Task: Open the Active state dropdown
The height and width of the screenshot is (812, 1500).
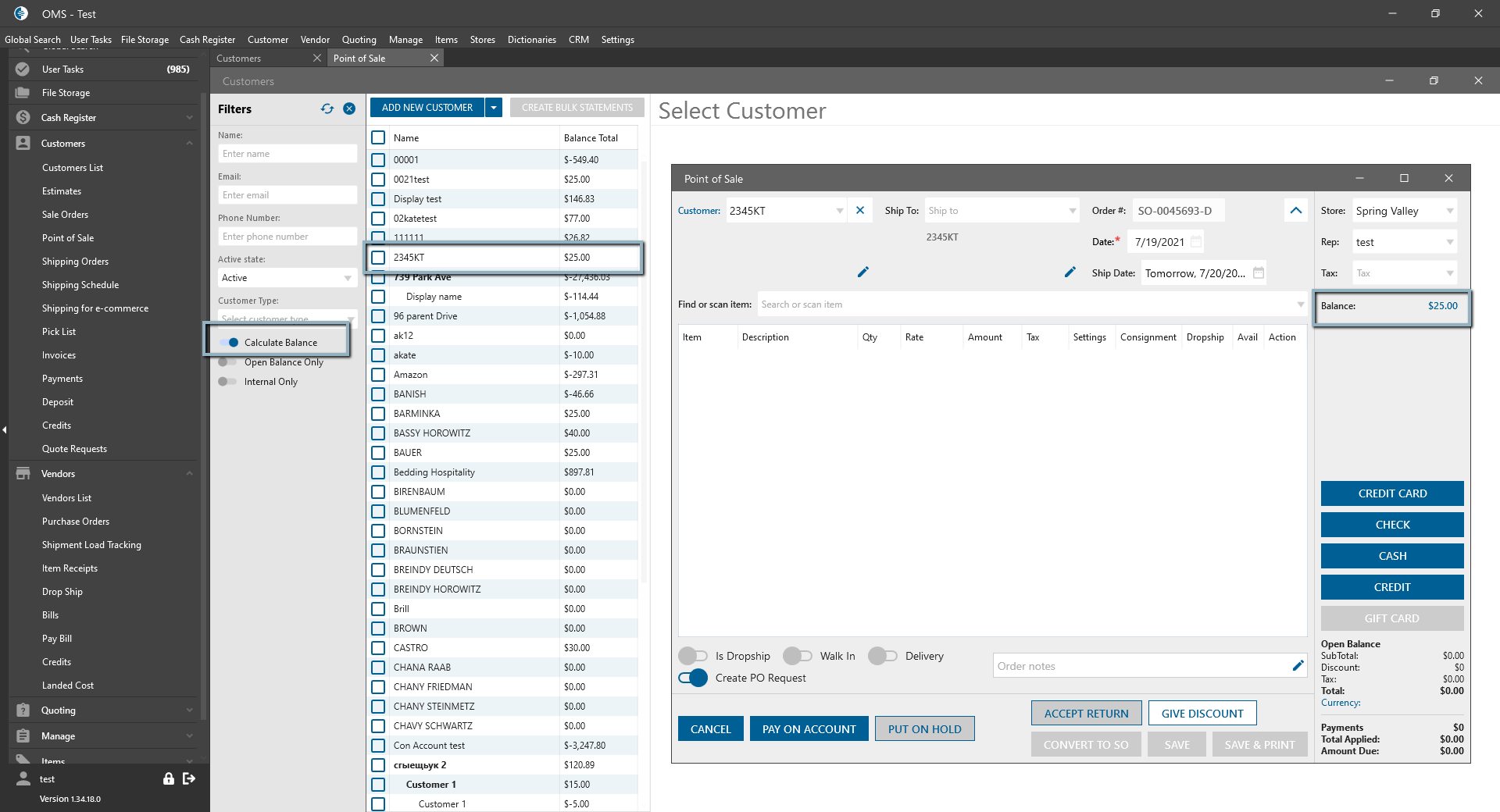Action: [348, 278]
